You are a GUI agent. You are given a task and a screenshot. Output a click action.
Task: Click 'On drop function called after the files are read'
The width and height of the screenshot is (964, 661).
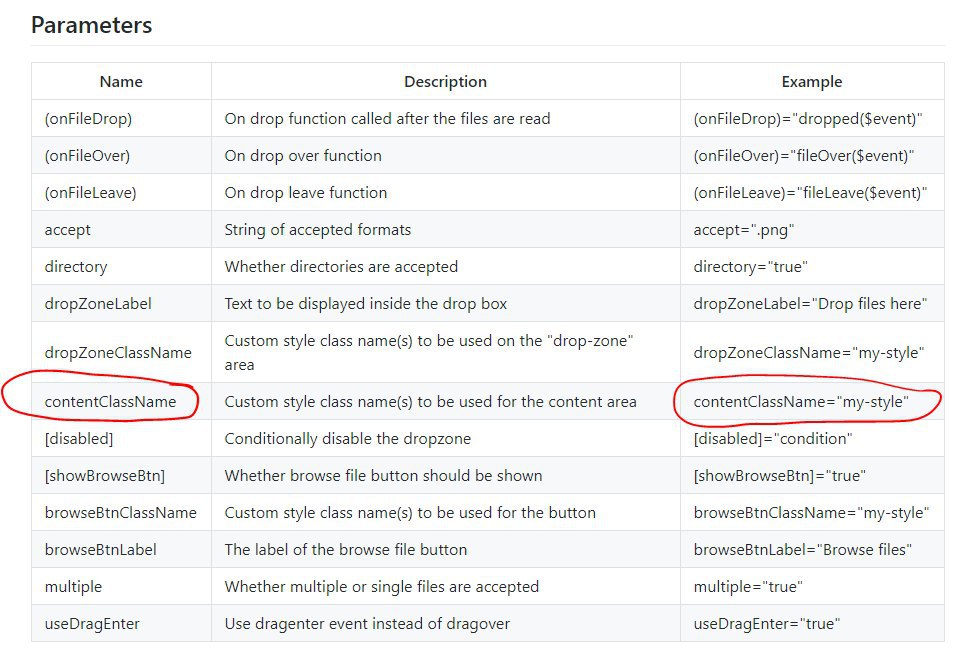click(x=387, y=119)
